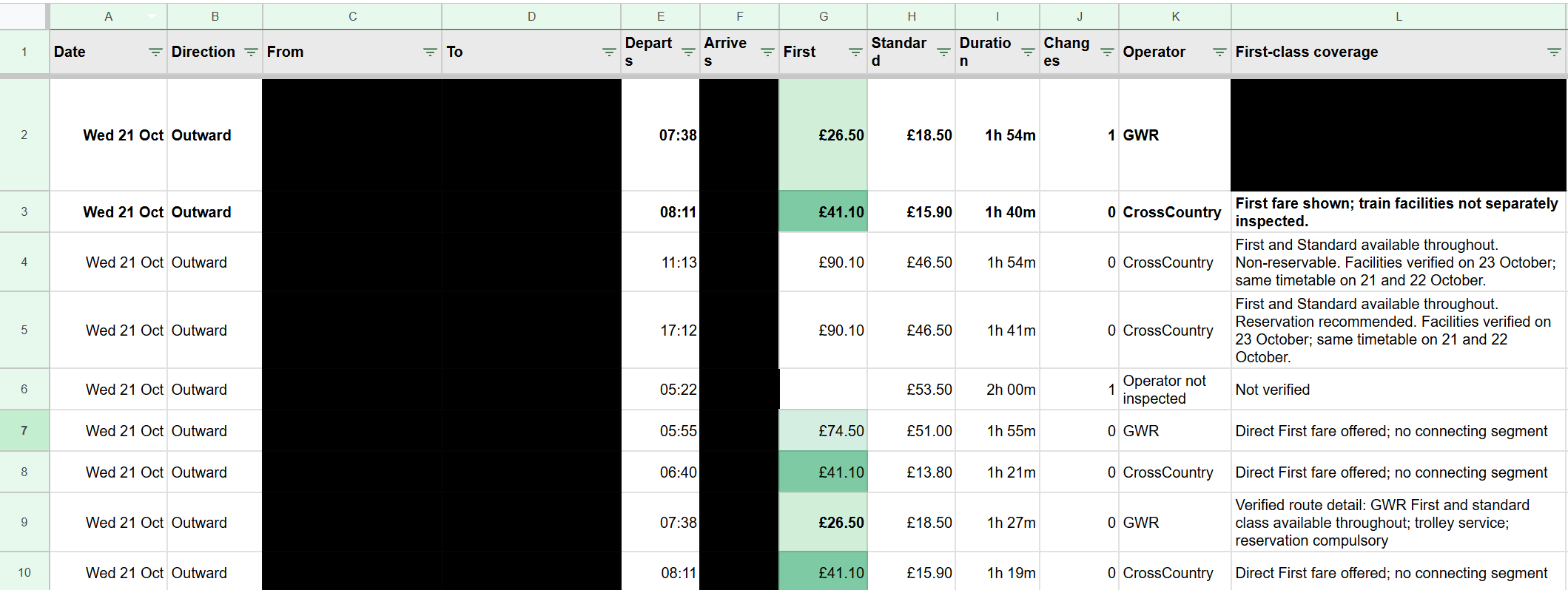
Task: Click the 1h 41m duration cell
Action: click(x=997, y=330)
